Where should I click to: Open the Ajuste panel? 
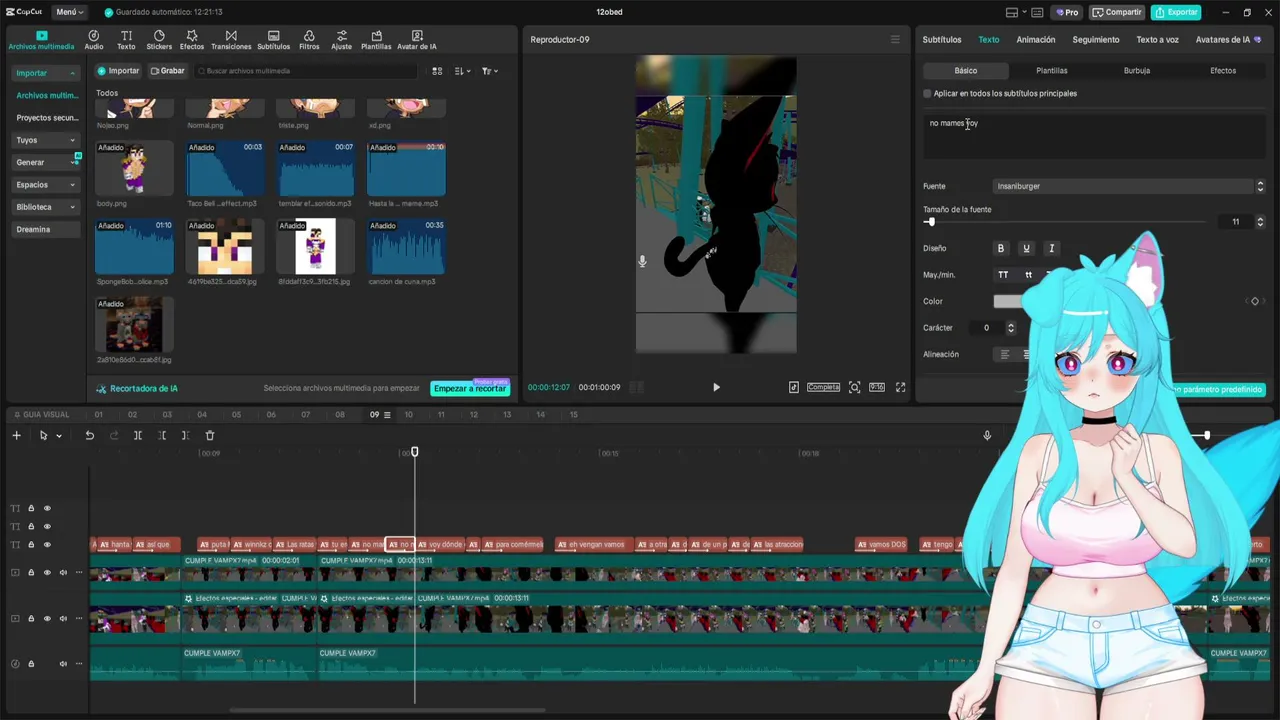pos(341,40)
